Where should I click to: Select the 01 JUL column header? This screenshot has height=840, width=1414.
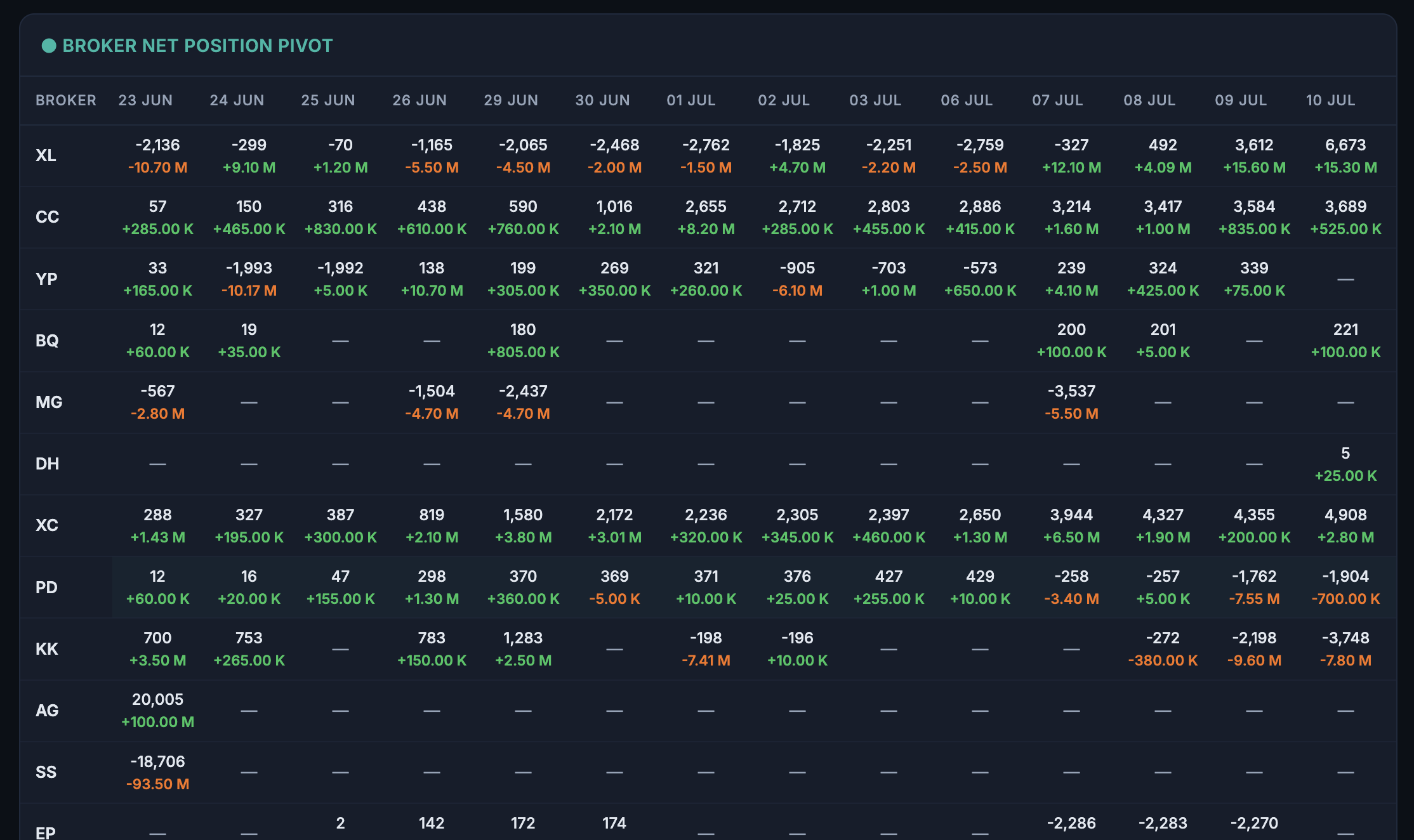pyautogui.click(x=690, y=100)
